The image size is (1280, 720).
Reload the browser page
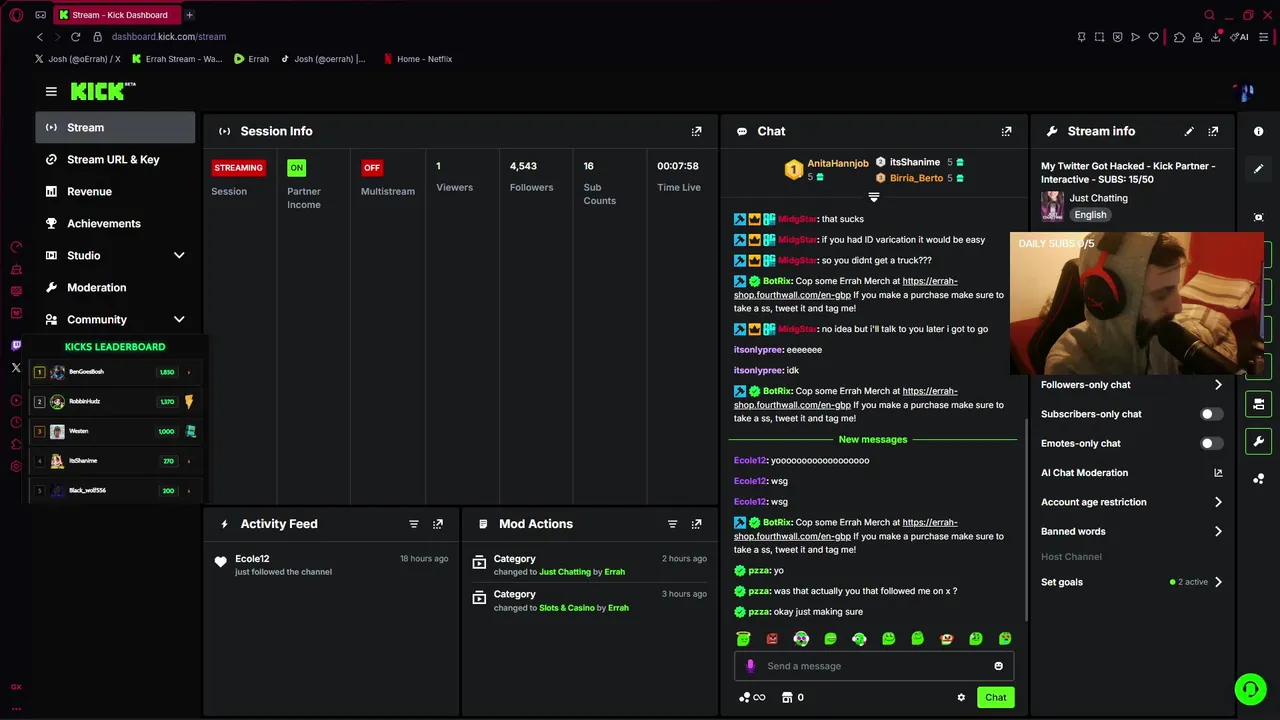click(x=75, y=37)
